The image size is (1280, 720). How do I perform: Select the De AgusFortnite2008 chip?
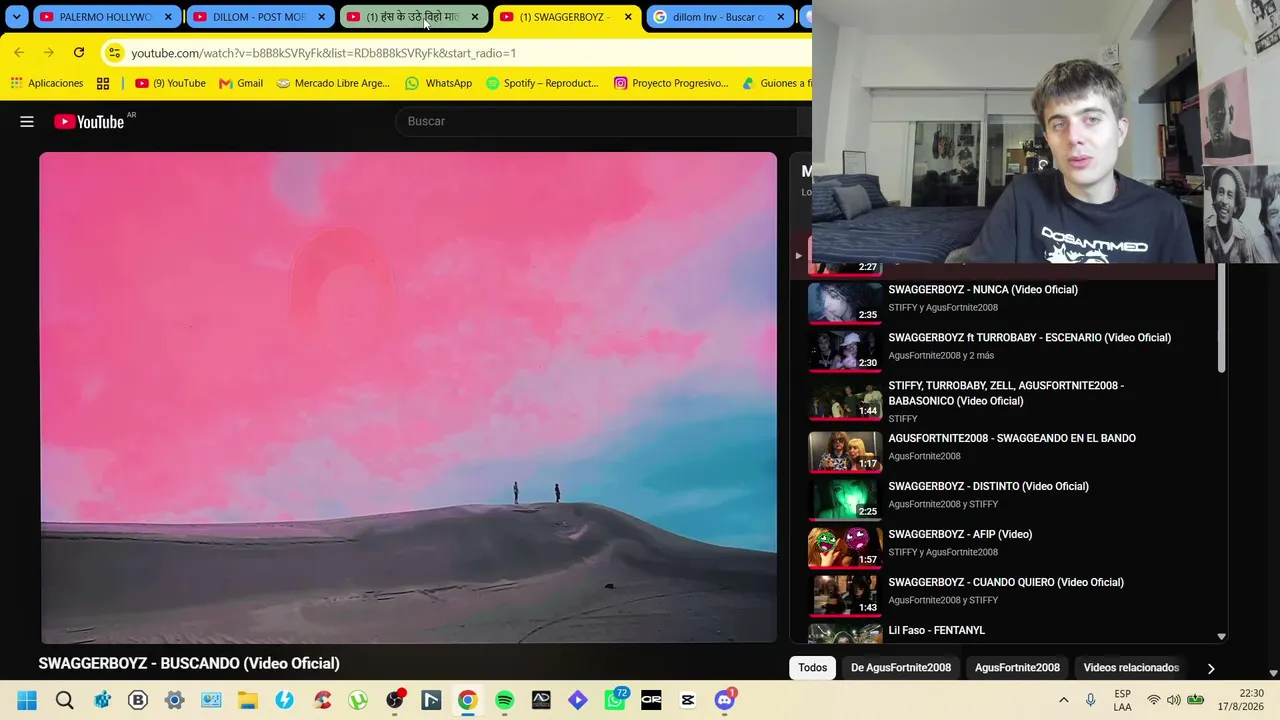point(901,668)
